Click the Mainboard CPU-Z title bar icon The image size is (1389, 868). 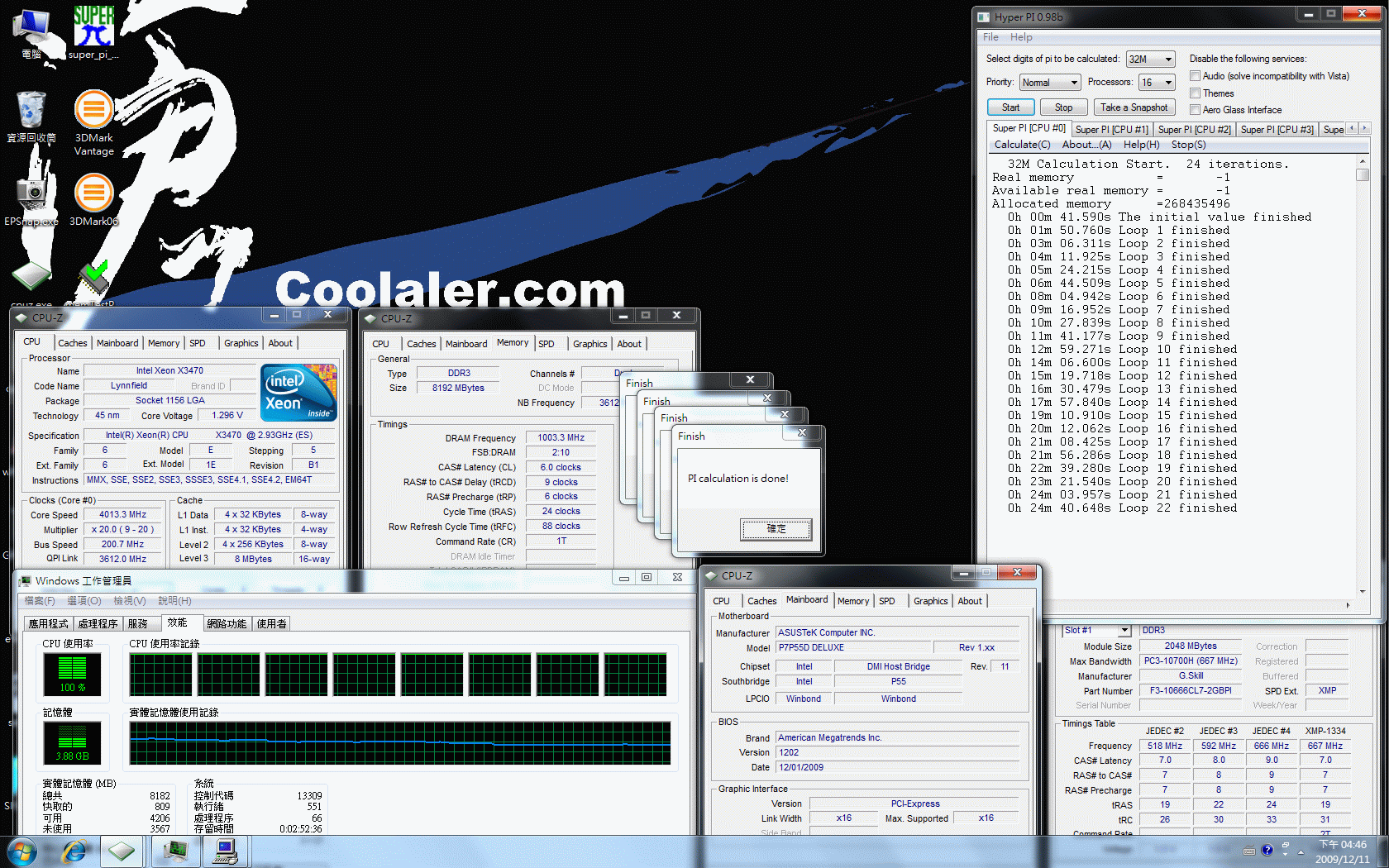(x=712, y=576)
